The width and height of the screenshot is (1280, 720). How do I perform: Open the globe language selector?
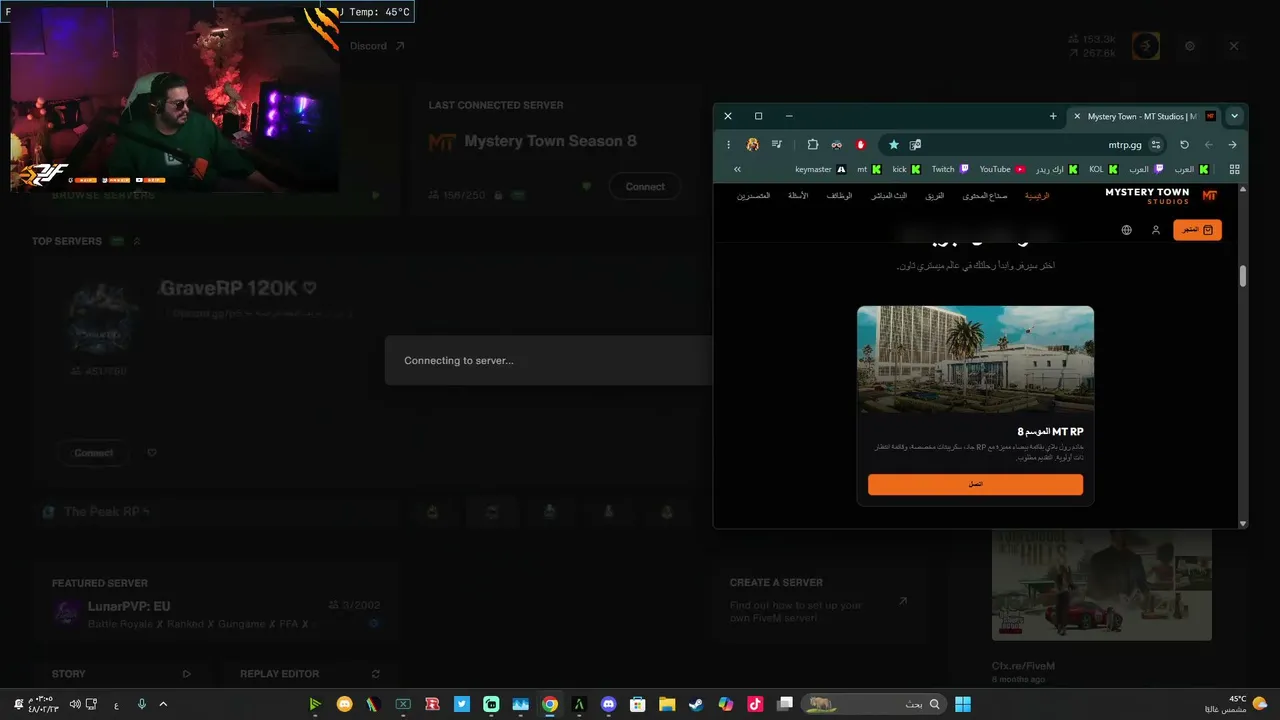tap(1127, 230)
